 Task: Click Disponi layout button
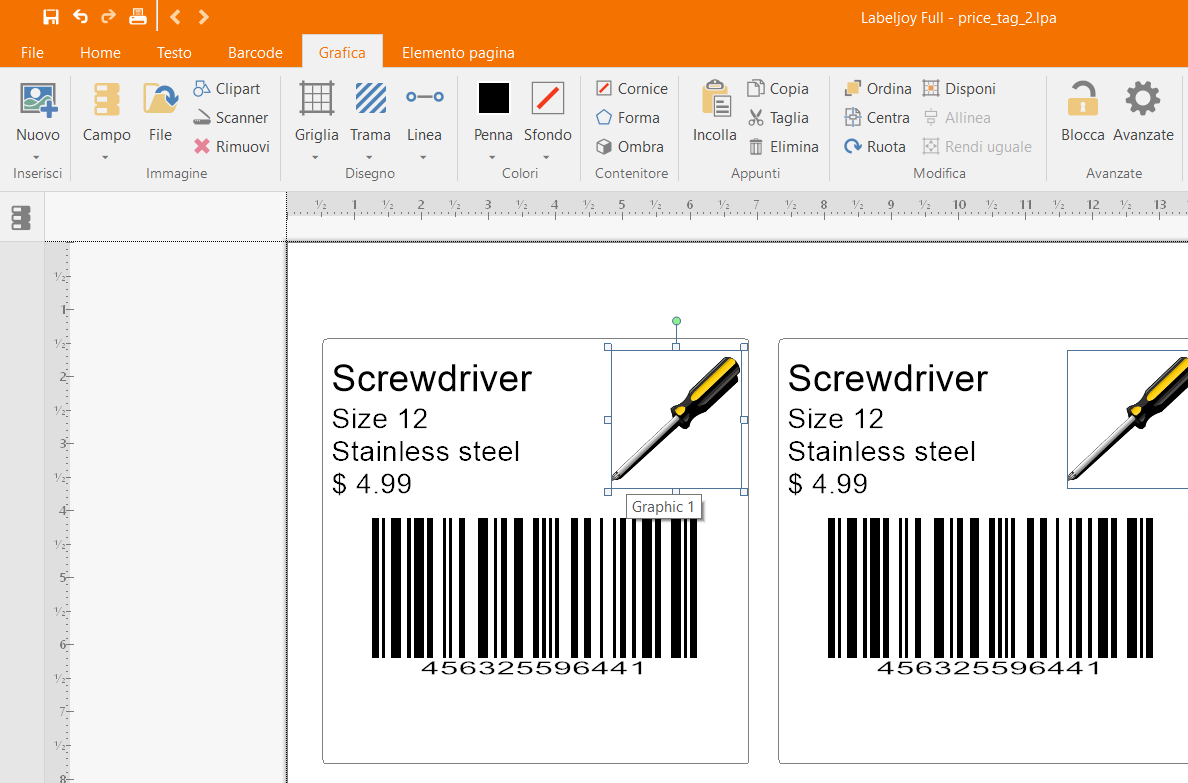click(x=958, y=89)
